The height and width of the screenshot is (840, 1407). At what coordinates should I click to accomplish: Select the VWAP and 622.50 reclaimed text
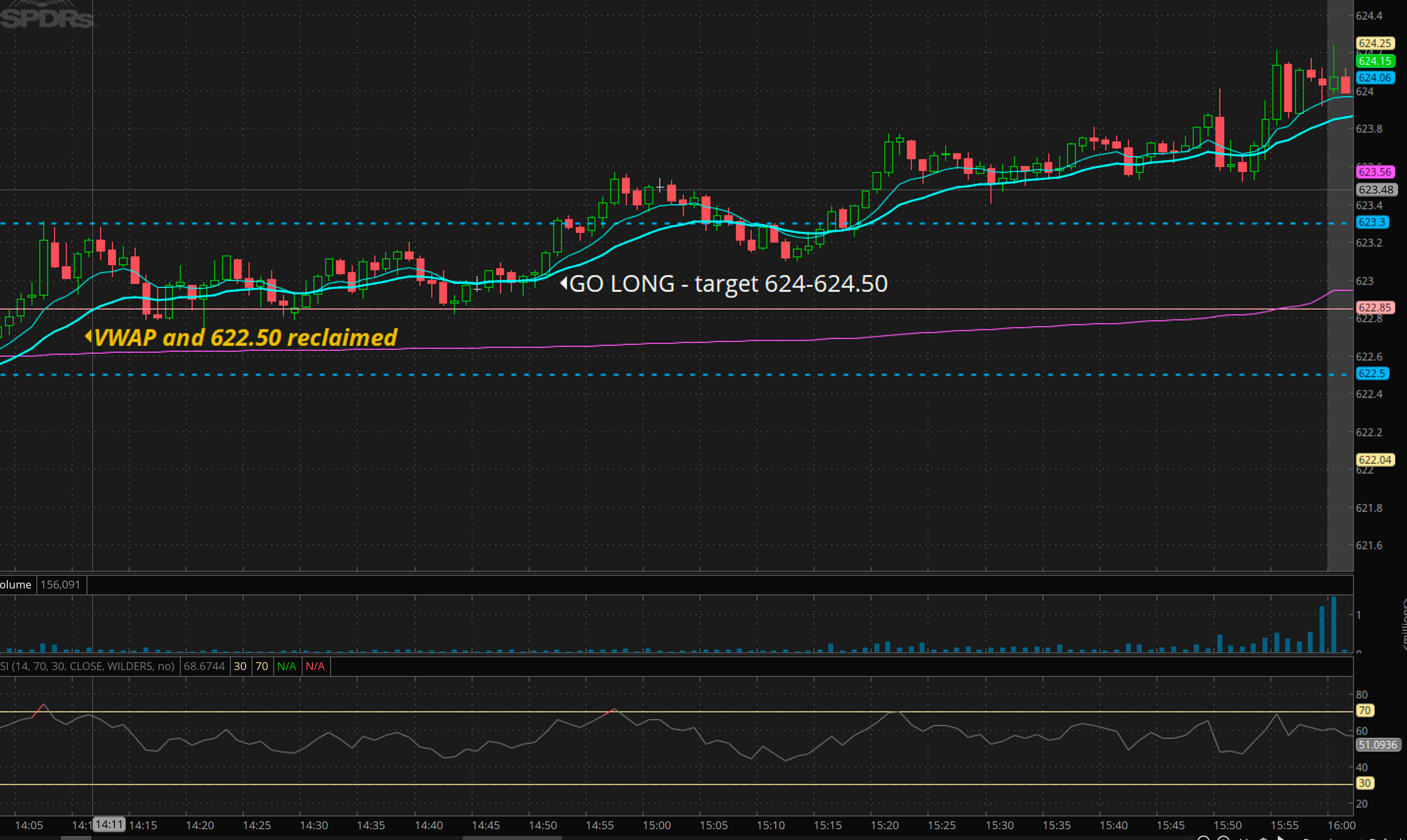point(246,337)
